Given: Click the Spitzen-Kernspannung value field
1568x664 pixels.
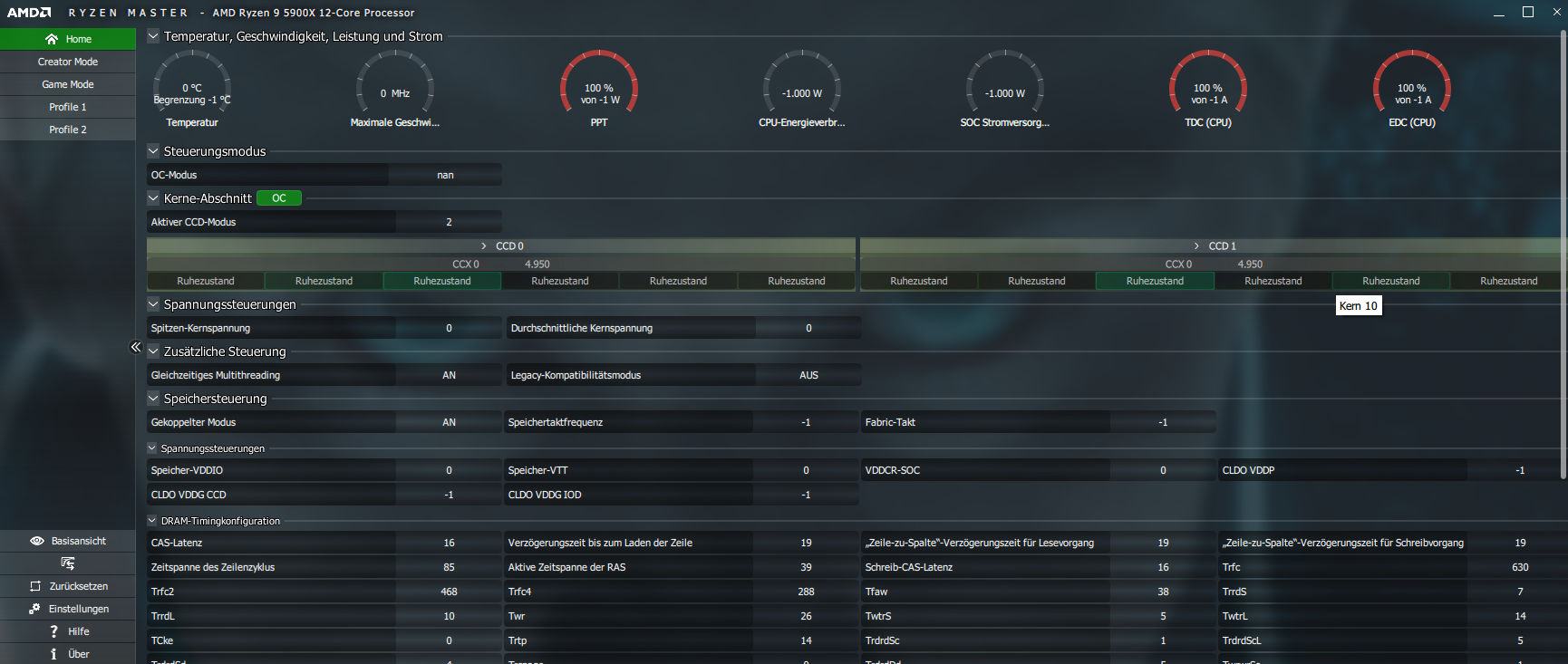Looking at the screenshot, I should pos(449,328).
